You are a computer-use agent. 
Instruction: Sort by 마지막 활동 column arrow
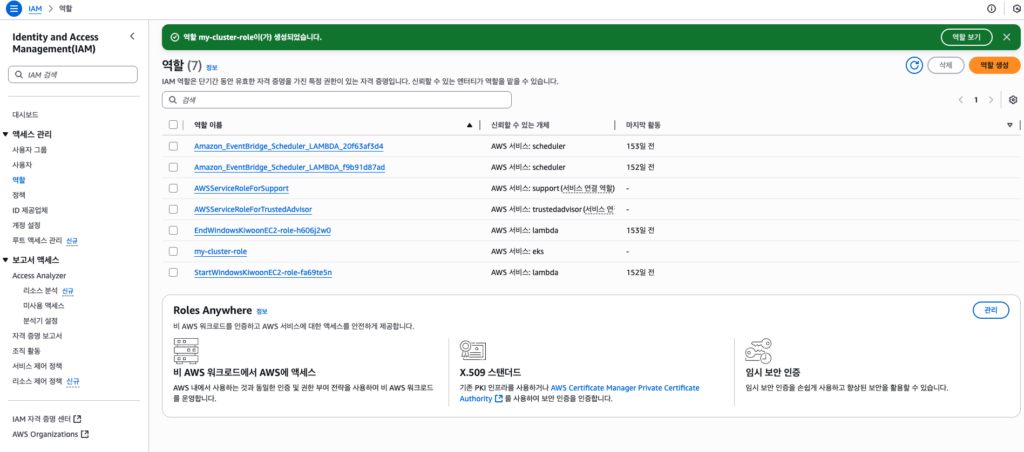click(x=1009, y=125)
